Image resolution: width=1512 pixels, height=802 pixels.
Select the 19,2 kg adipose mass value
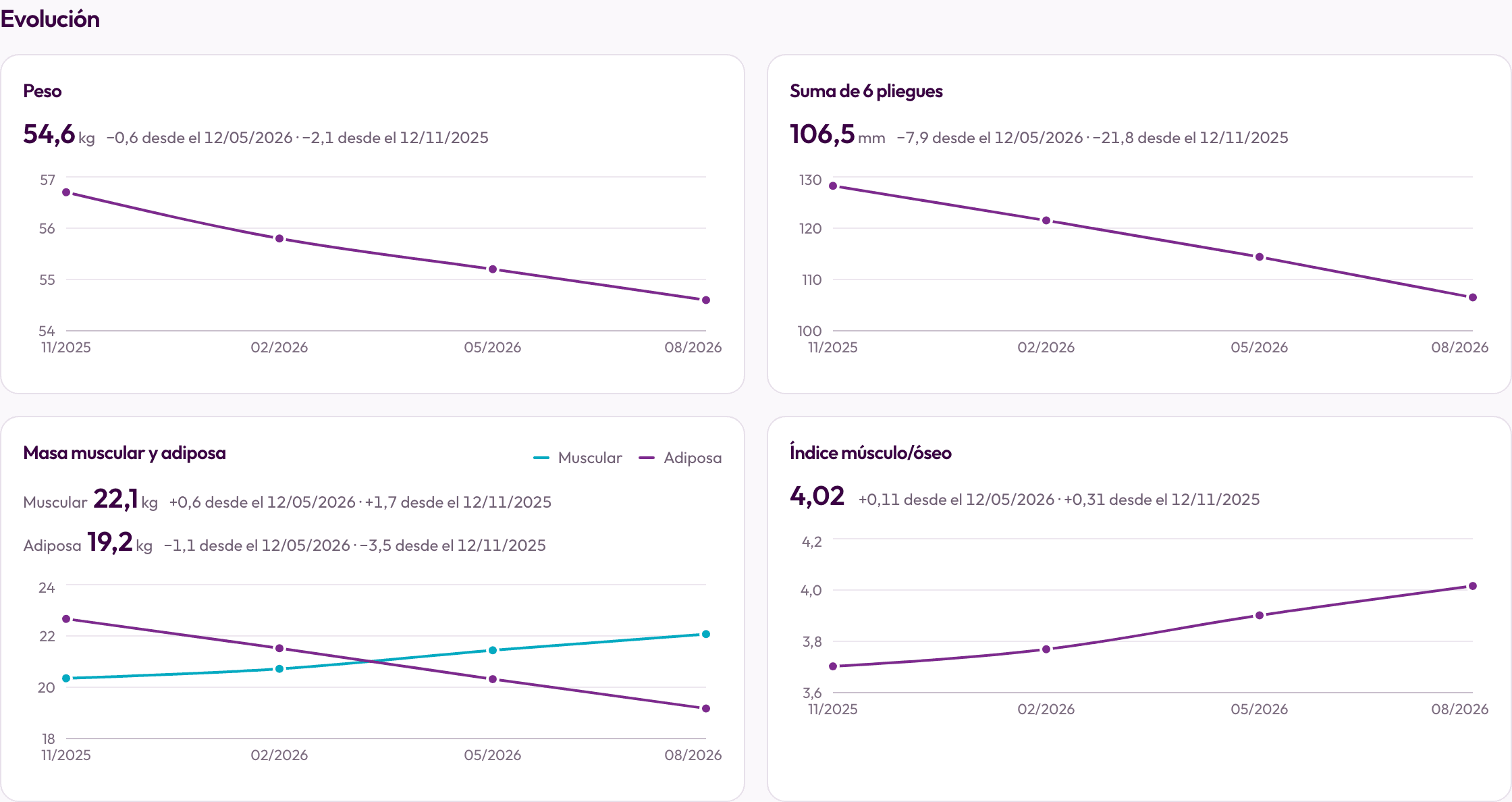tap(120, 543)
